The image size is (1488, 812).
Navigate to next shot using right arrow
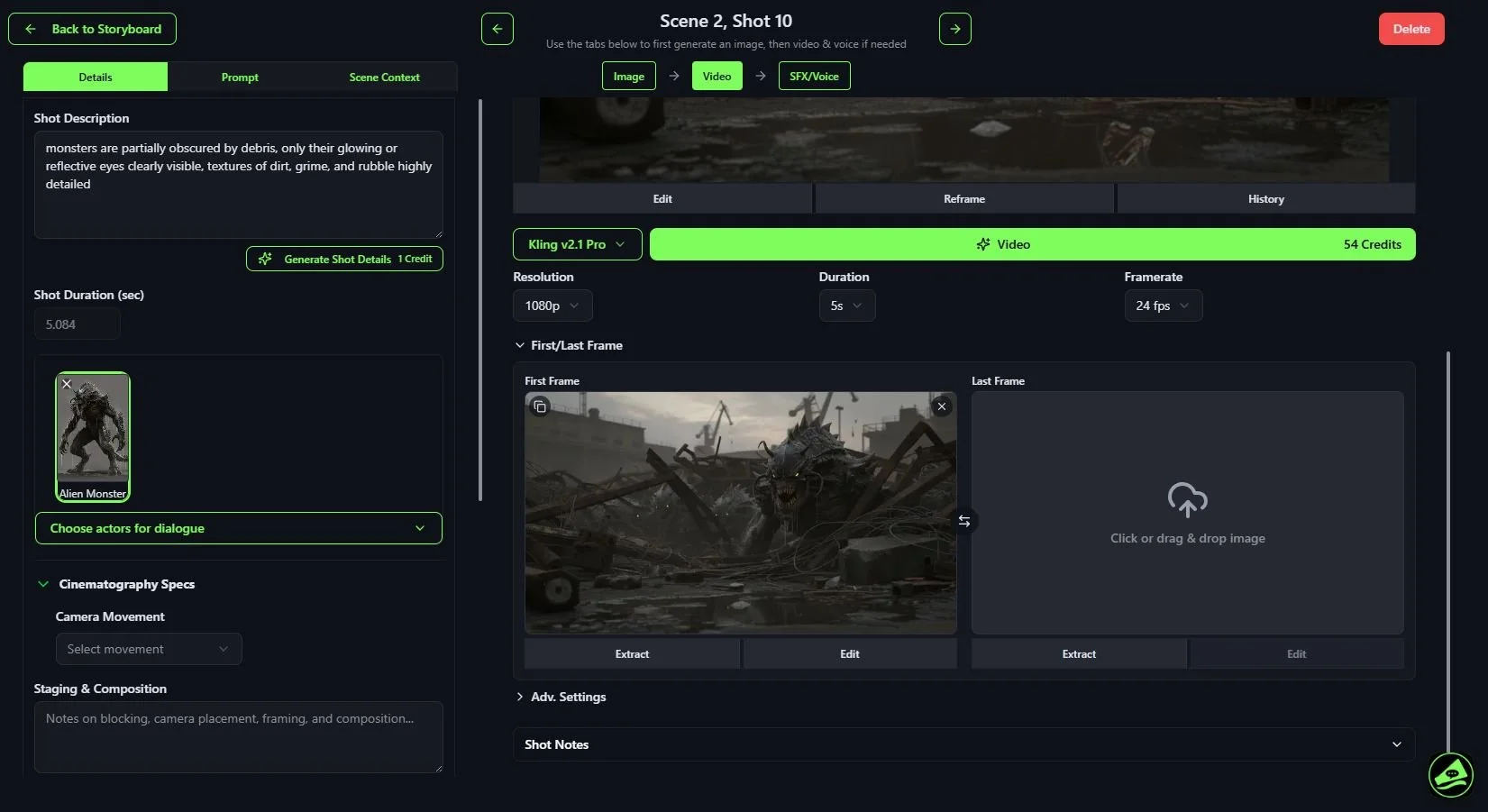954,28
